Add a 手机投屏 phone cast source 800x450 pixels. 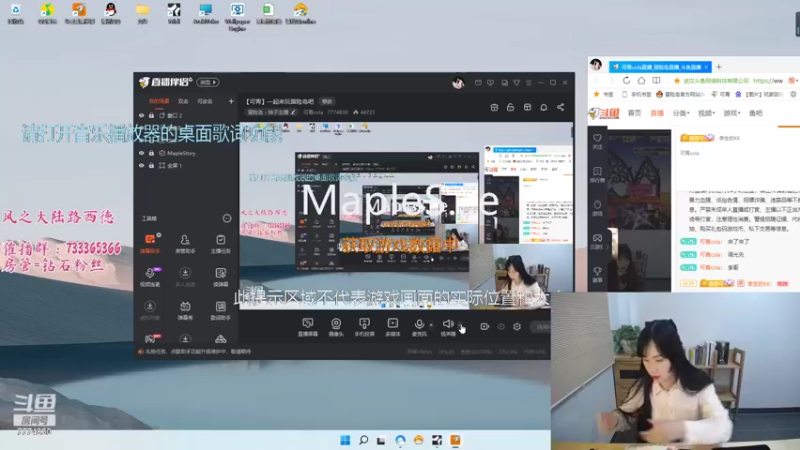point(364,327)
